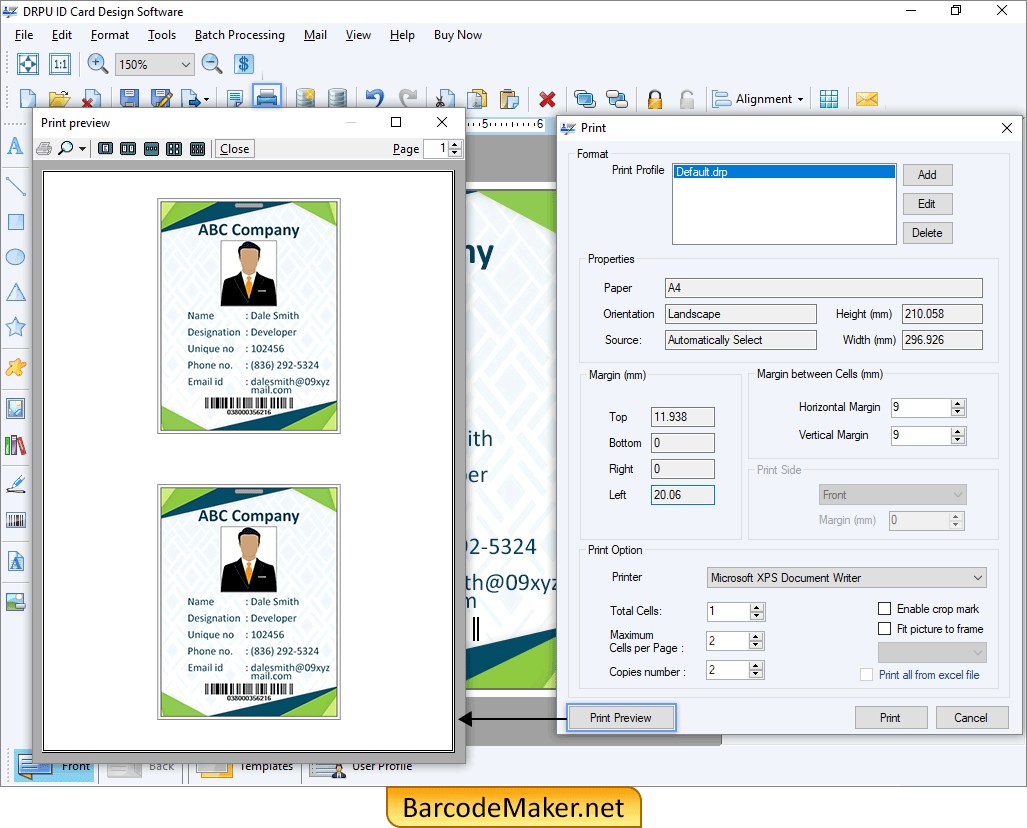Click the Add profile button
The height and width of the screenshot is (828, 1027).
coord(927,175)
